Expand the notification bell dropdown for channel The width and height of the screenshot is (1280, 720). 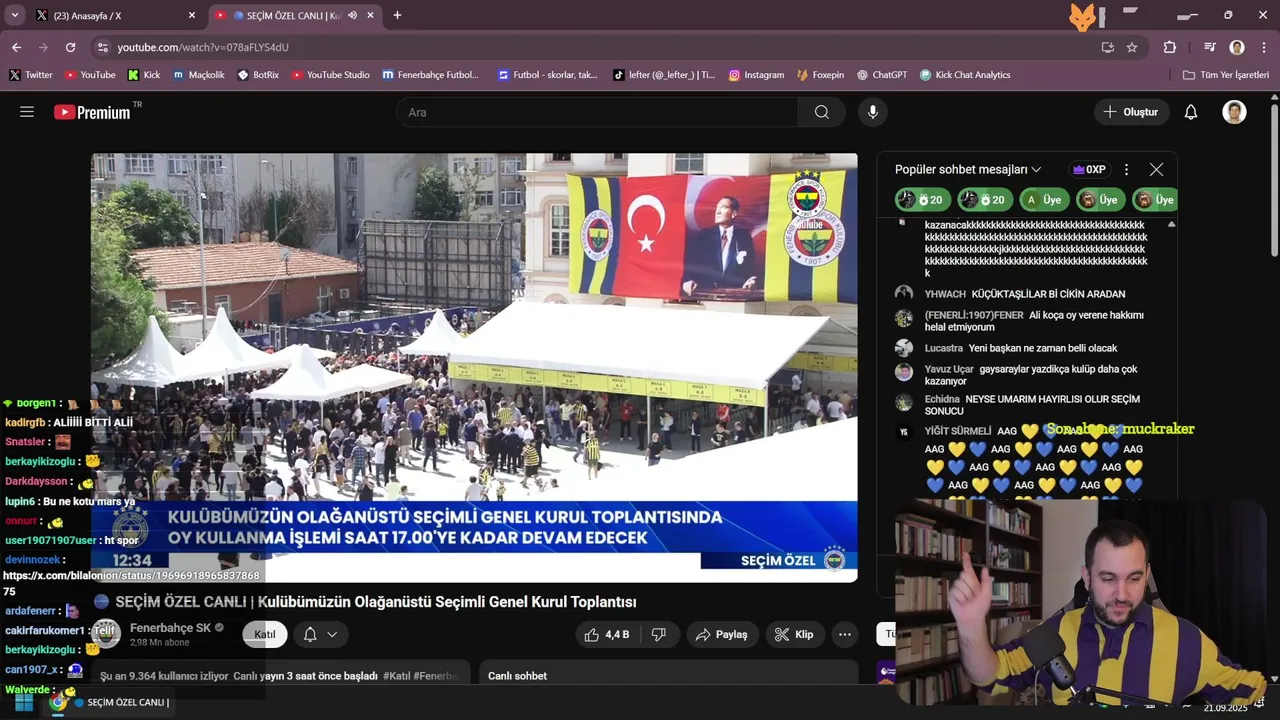click(321, 634)
